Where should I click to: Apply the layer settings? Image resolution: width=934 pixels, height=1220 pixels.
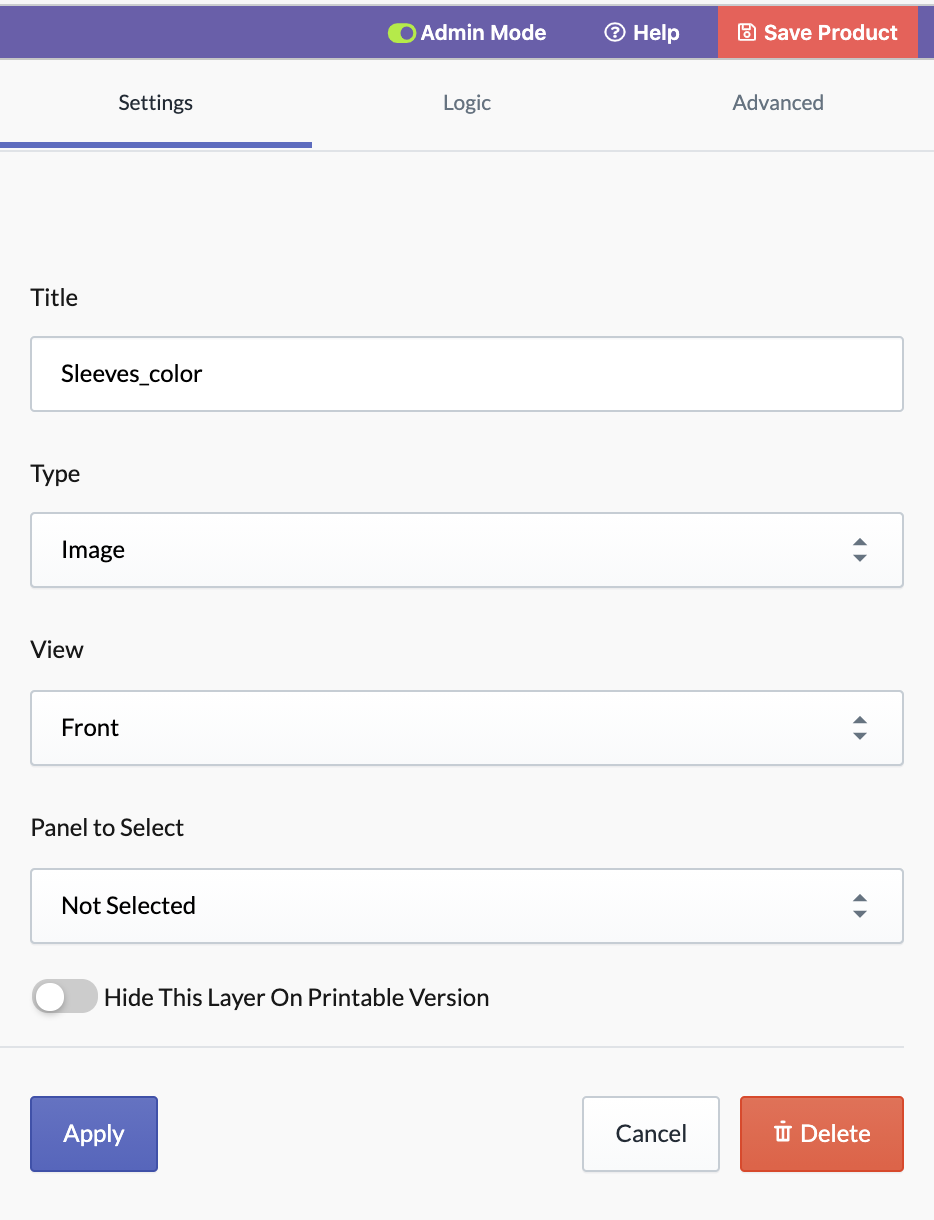pyautogui.click(x=94, y=1134)
